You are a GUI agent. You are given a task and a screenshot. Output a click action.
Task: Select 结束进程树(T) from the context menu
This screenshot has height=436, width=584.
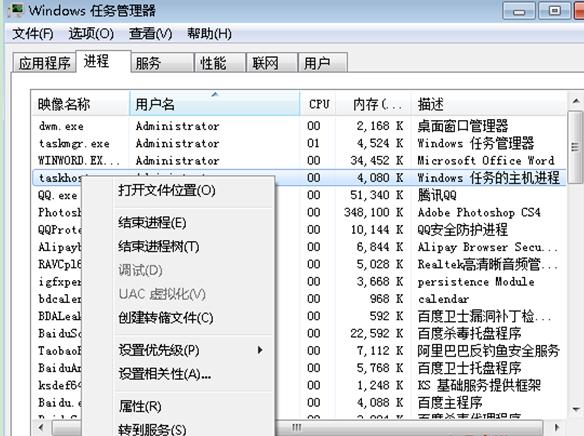[x=159, y=246]
